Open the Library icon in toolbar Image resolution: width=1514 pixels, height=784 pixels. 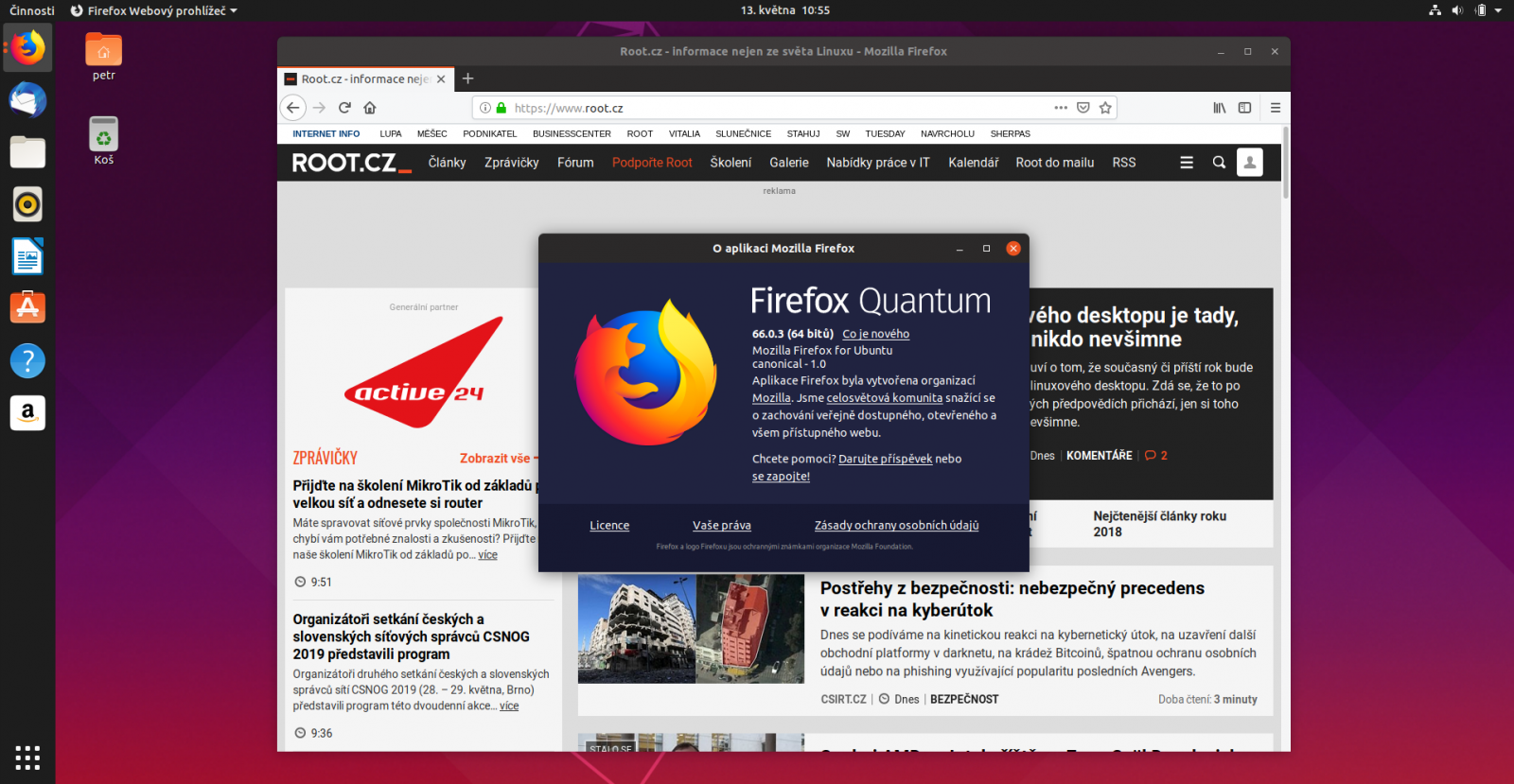(x=1220, y=108)
